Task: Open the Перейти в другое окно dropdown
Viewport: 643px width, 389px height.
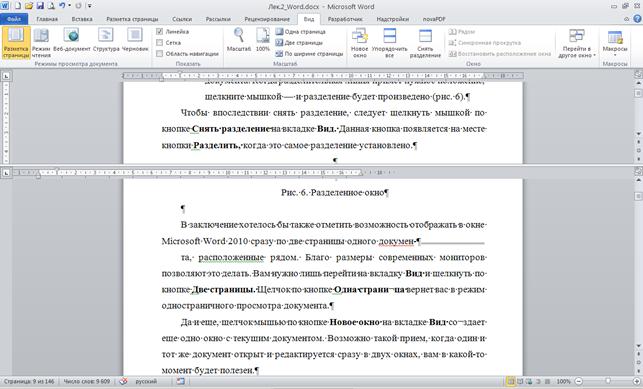Action: tap(577, 43)
